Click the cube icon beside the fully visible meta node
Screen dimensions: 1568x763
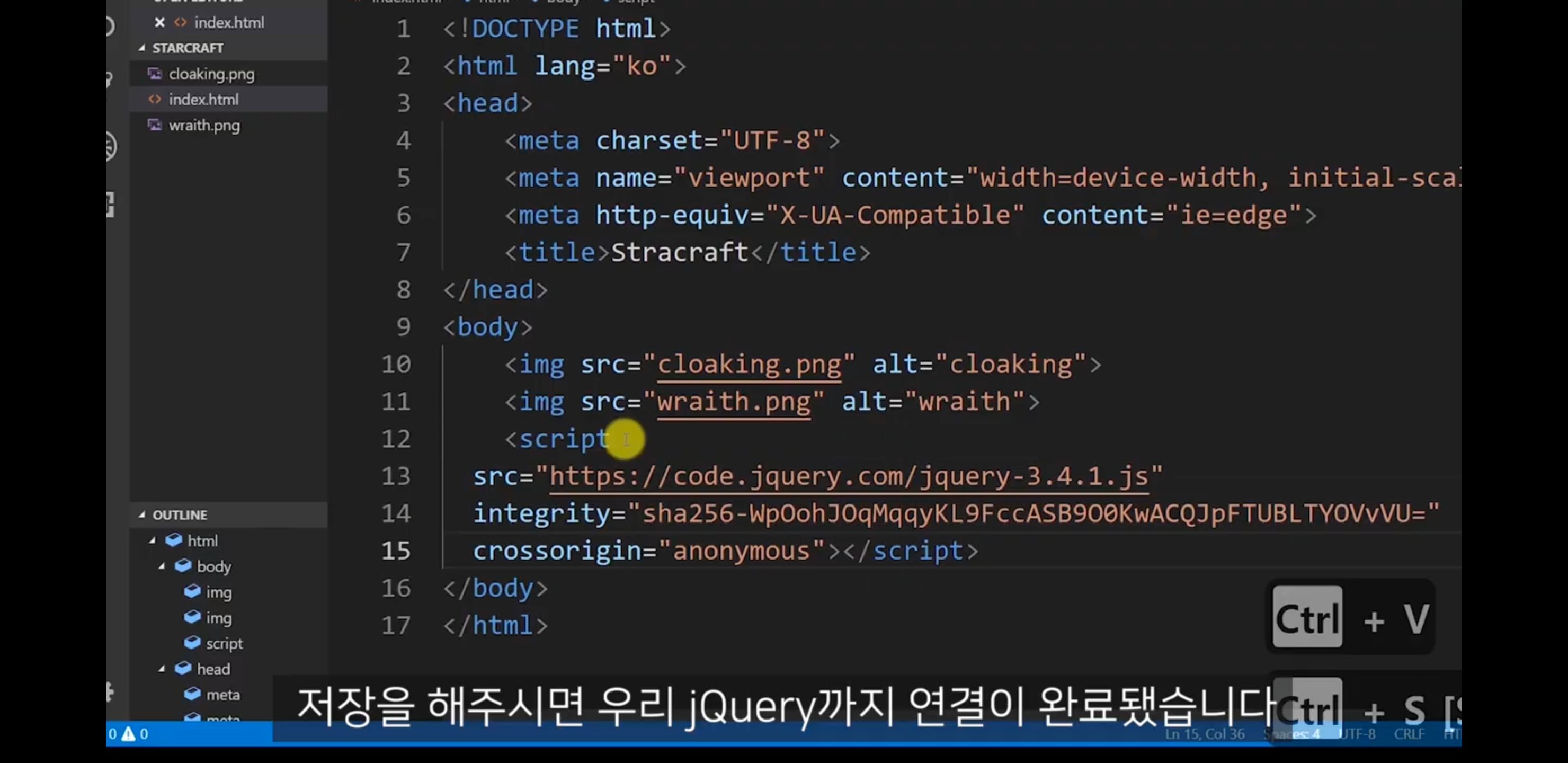(192, 694)
